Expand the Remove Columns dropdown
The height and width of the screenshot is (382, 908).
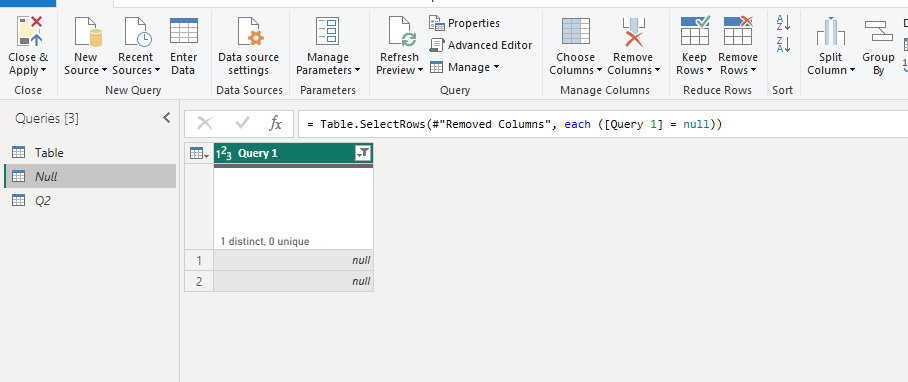pyautogui.click(x=657, y=71)
